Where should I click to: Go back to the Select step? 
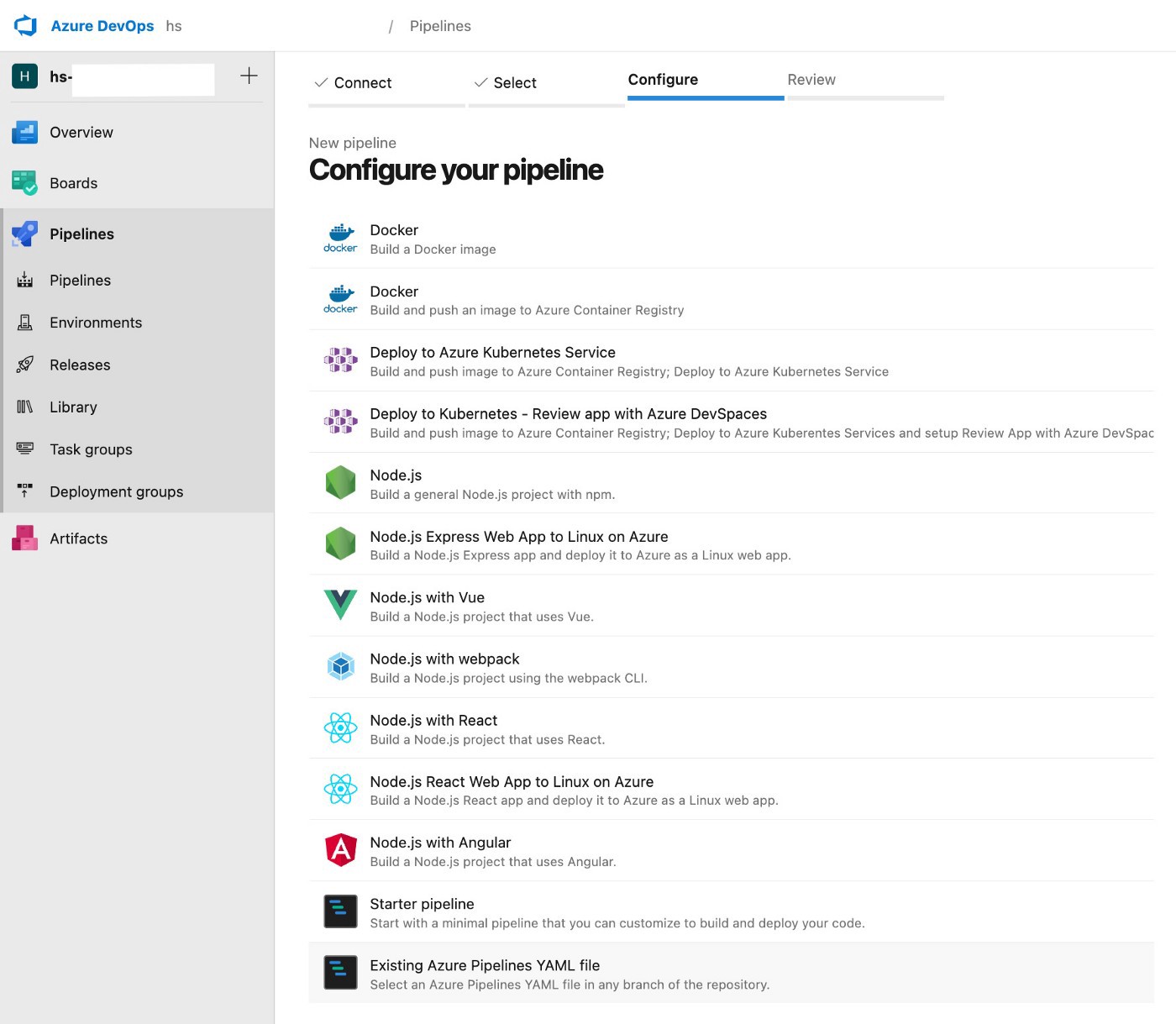[x=547, y=83]
